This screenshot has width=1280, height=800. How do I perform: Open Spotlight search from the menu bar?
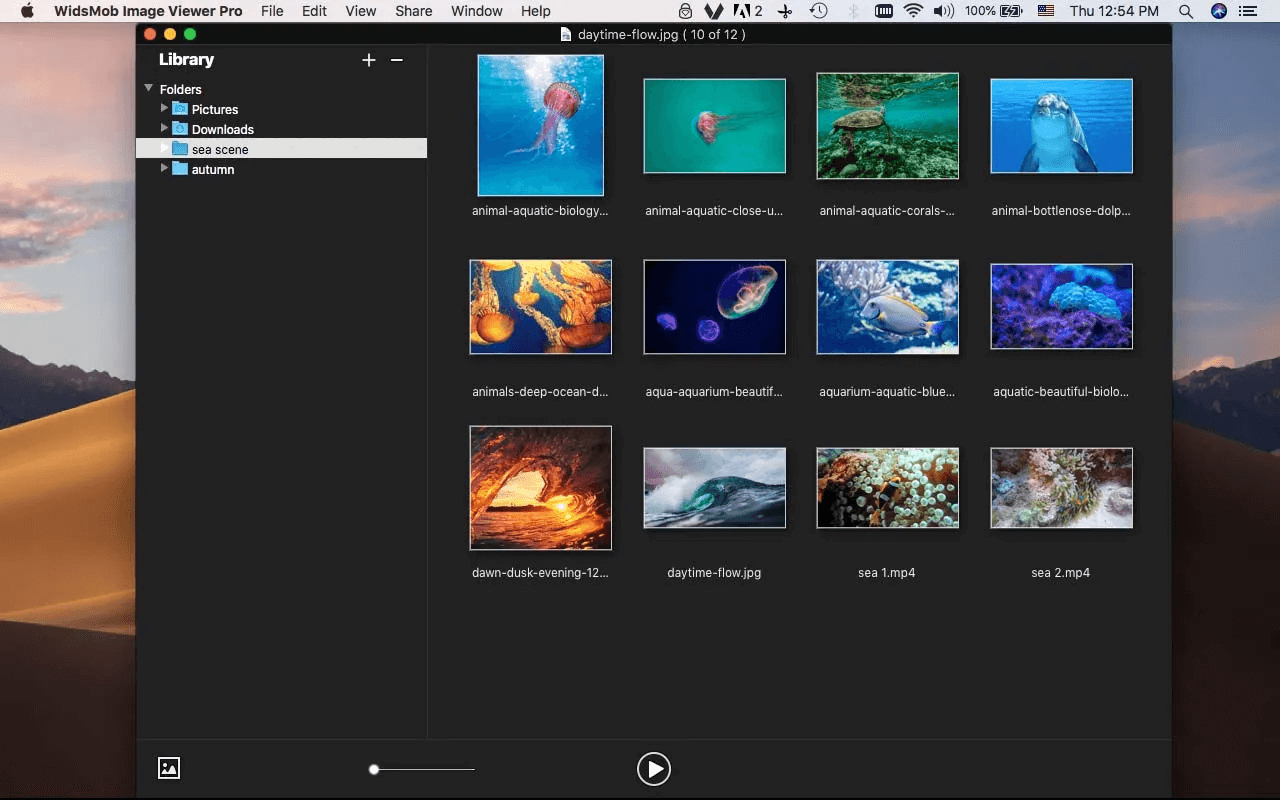(1186, 11)
